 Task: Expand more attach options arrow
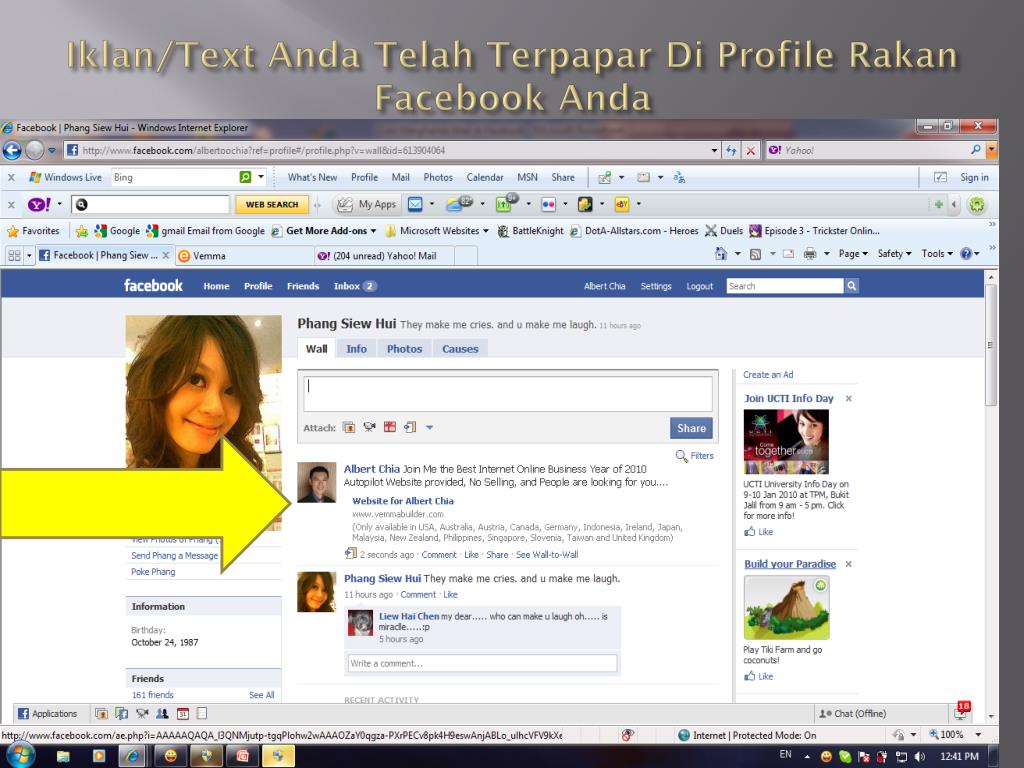click(x=430, y=427)
